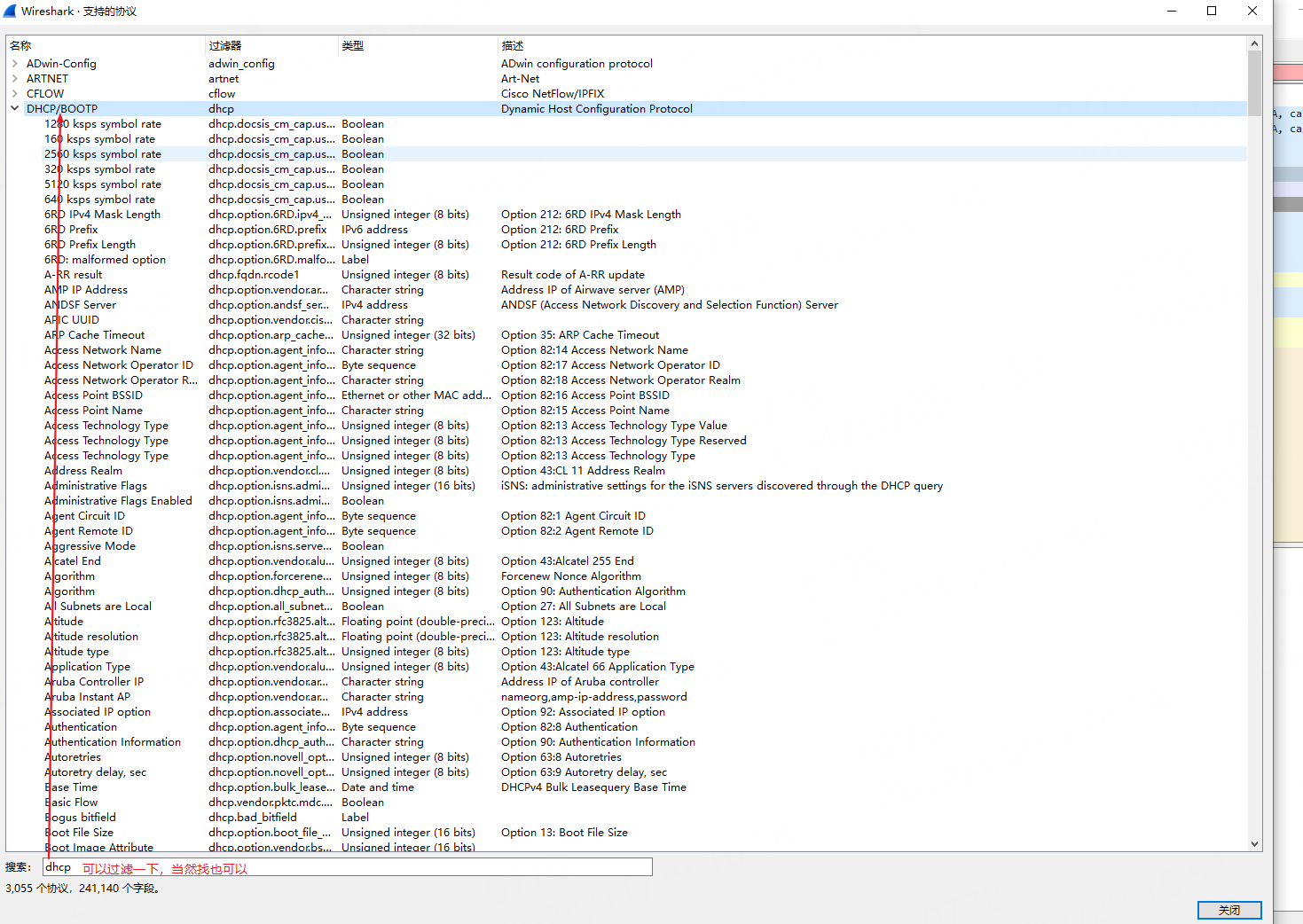The image size is (1303, 924).
Task: Click the dhcp.bad_bitfield filter cell
Action: coord(253,818)
